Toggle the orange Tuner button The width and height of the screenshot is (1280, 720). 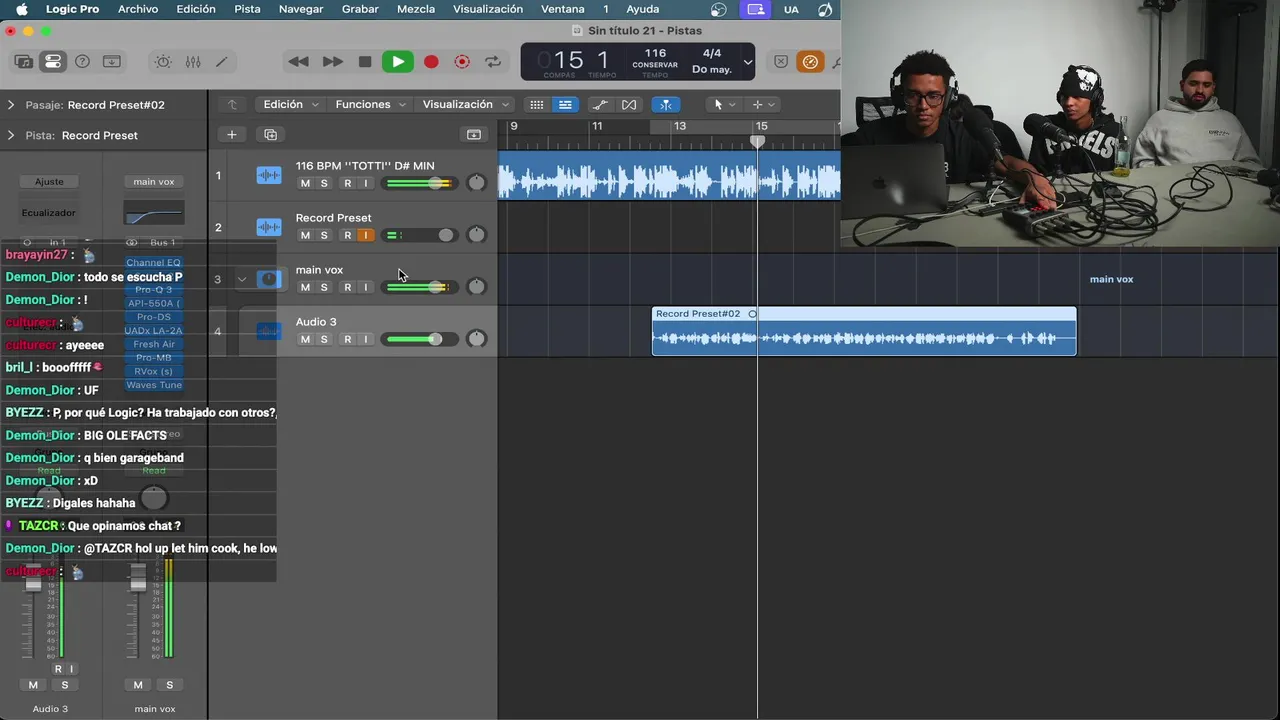click(810, 62)
